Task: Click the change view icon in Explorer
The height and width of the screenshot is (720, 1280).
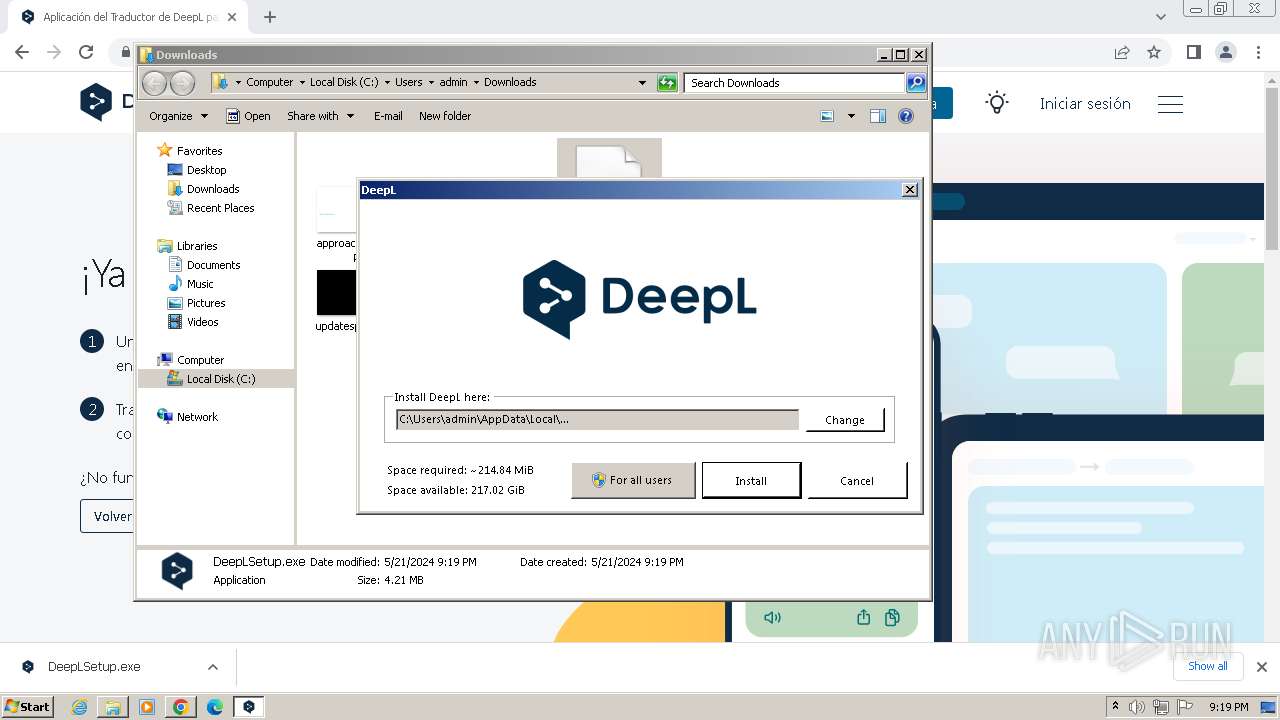Action: point(827,116)
